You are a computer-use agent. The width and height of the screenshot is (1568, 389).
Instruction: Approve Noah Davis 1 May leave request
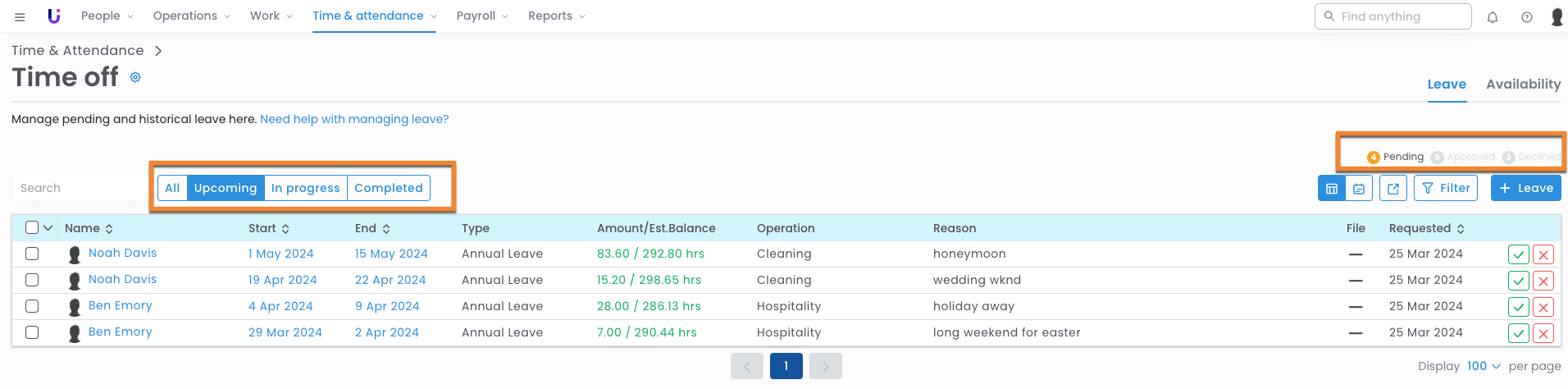(1518, 254)
